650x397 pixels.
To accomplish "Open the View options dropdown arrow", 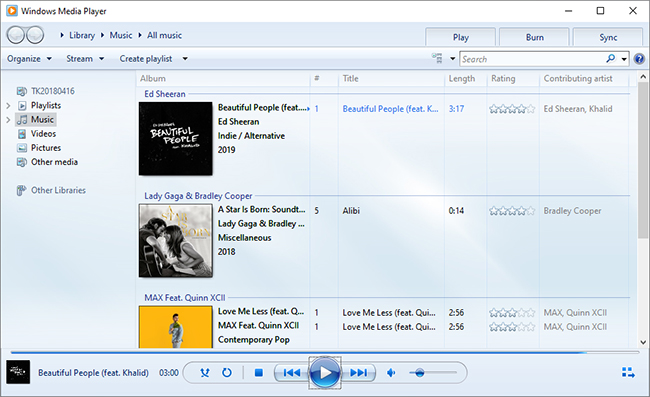I will click(453, 58).
